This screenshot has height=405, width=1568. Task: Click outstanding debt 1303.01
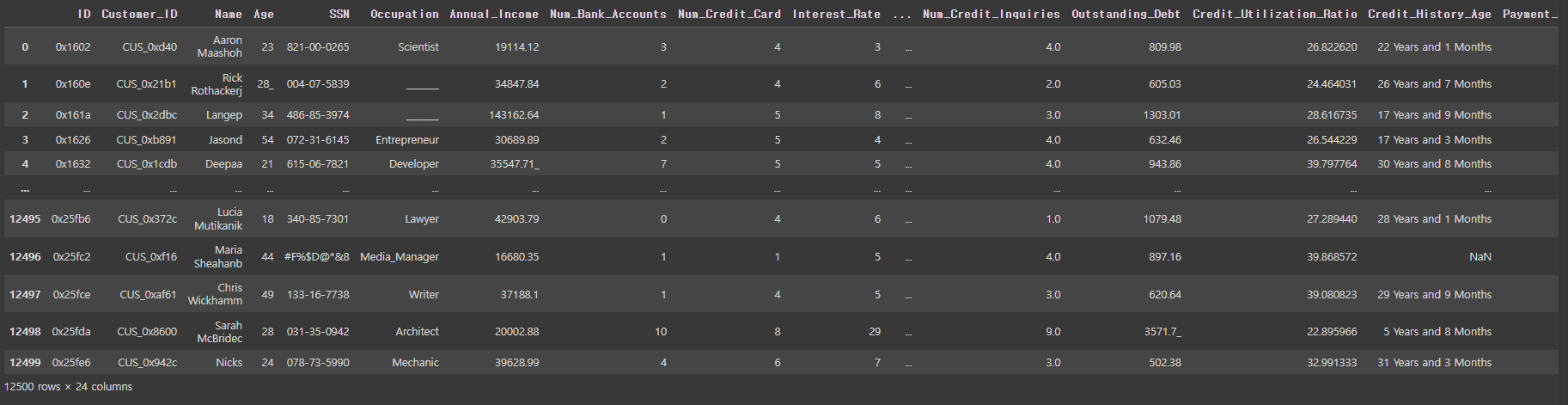click(x=1162, y=115)
